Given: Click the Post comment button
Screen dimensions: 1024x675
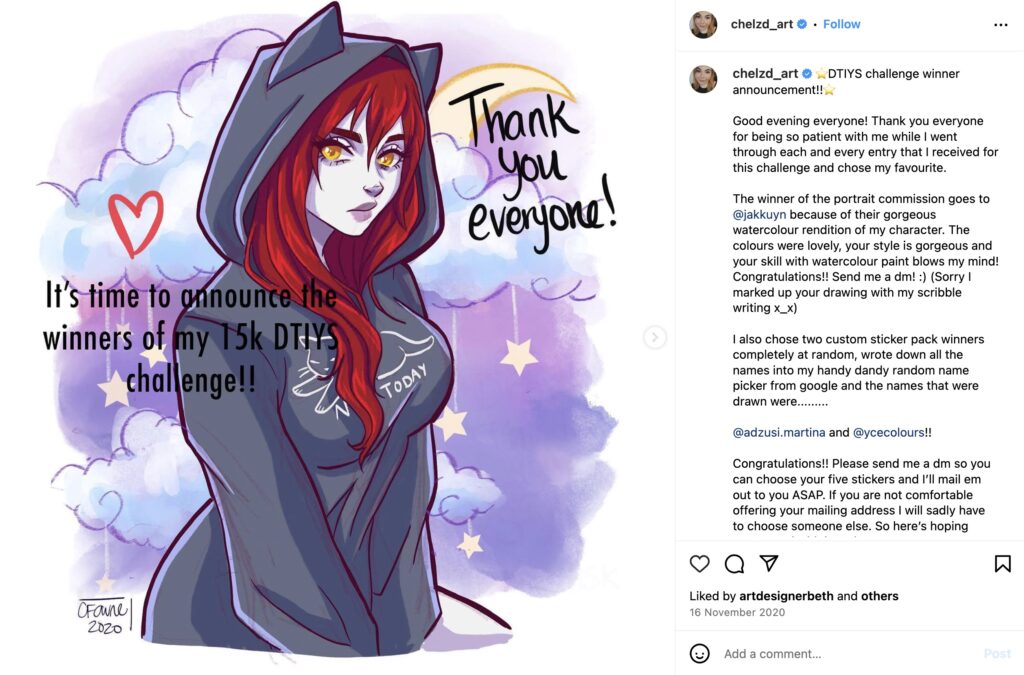Looking at the screenshot, I should pyautogui.click(x=997, y=653).
